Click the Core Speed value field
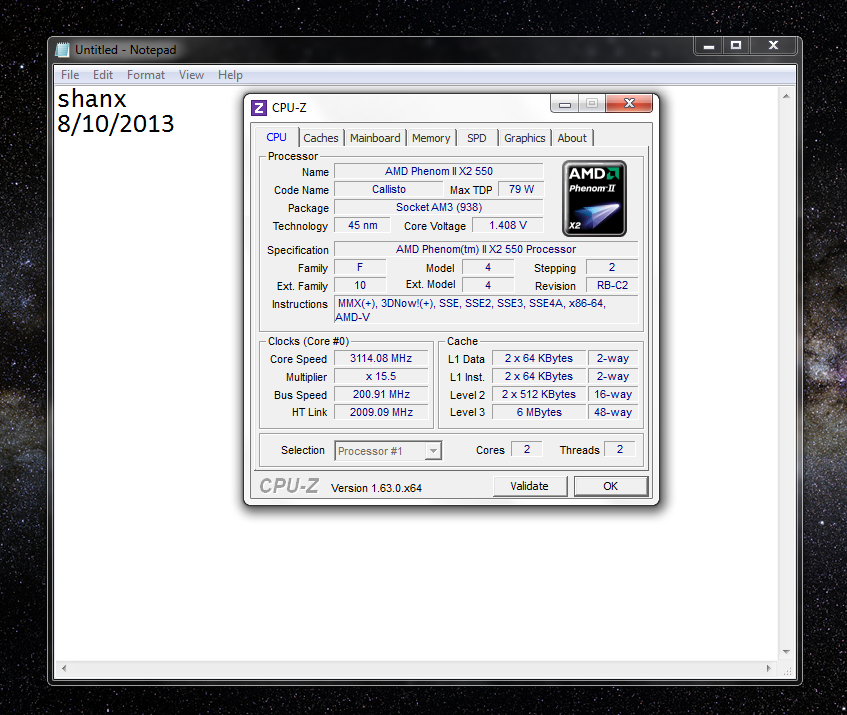Screen dimensions: 847x715 coord(381,359)
